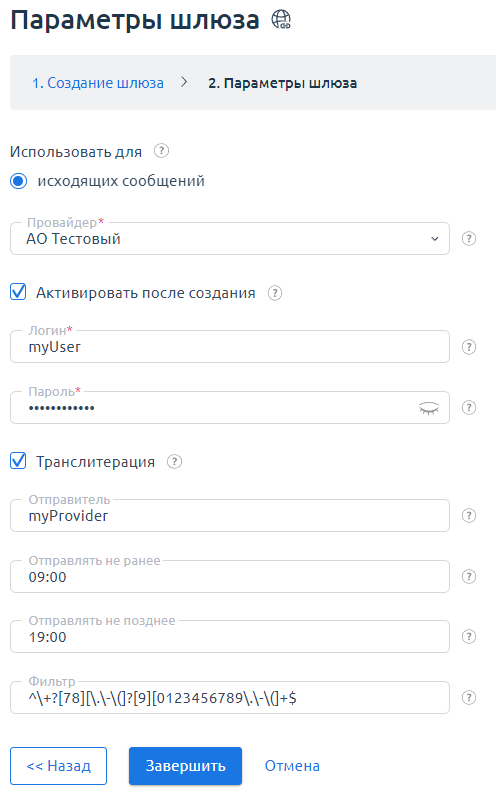The image size is (496, 793).
Task: Click the << Назад button
Action: pyautogui.click(x=58, y=766)
